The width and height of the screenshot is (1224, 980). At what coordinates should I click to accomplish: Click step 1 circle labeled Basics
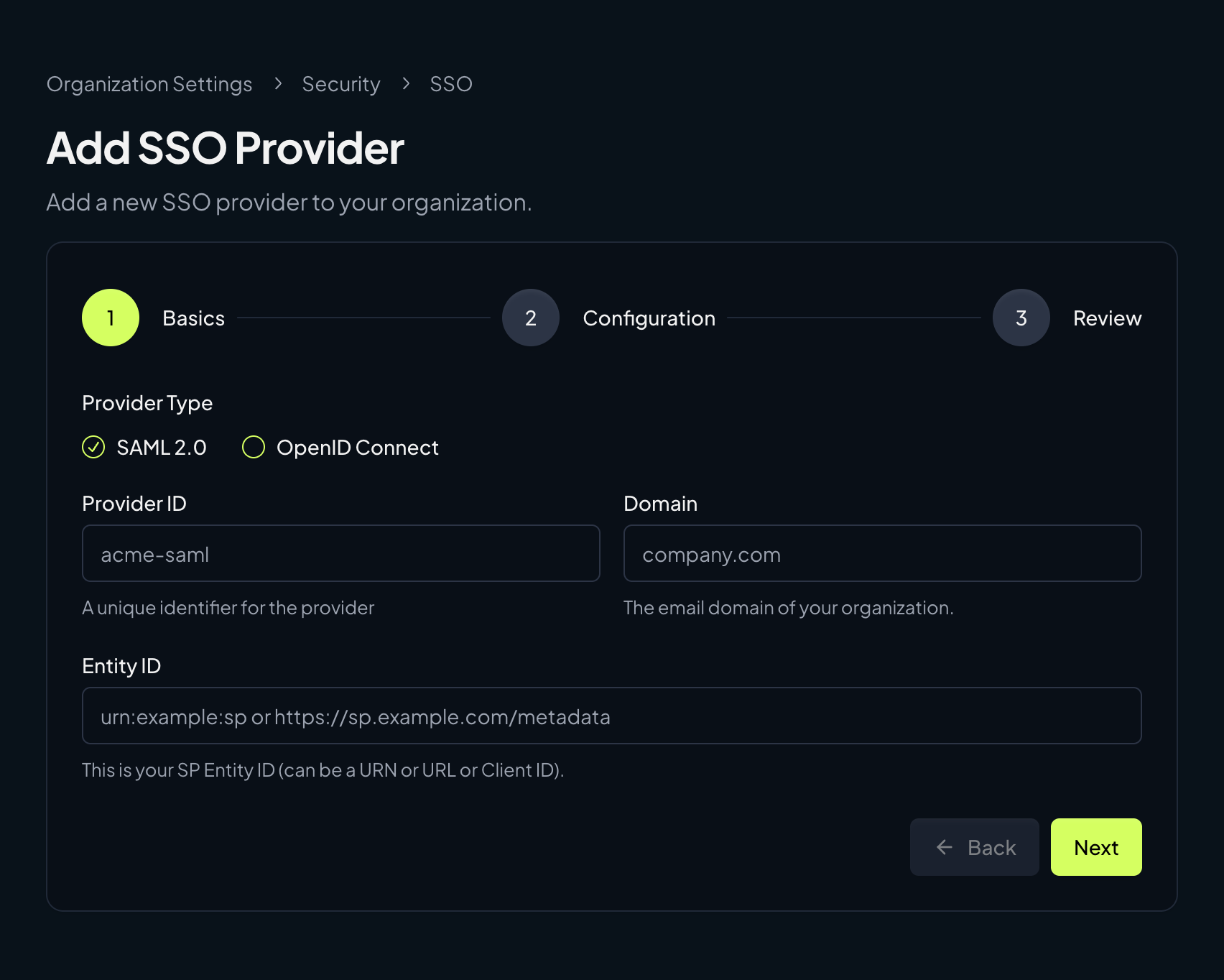tap(110, 318)
